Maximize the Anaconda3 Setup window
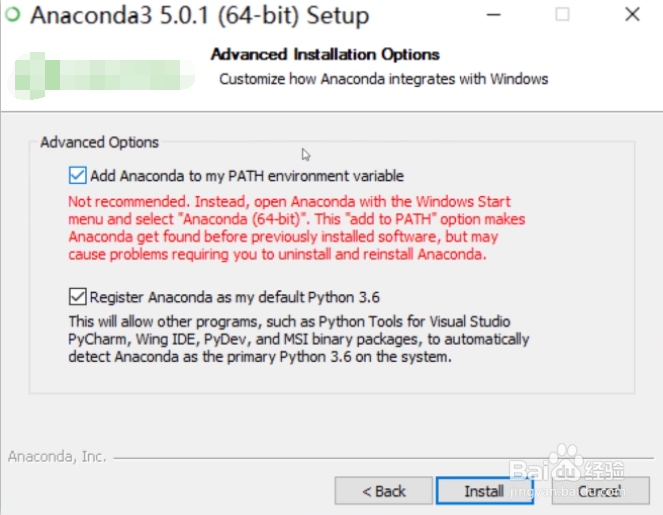The image size is (663, 515). point(562,15)
